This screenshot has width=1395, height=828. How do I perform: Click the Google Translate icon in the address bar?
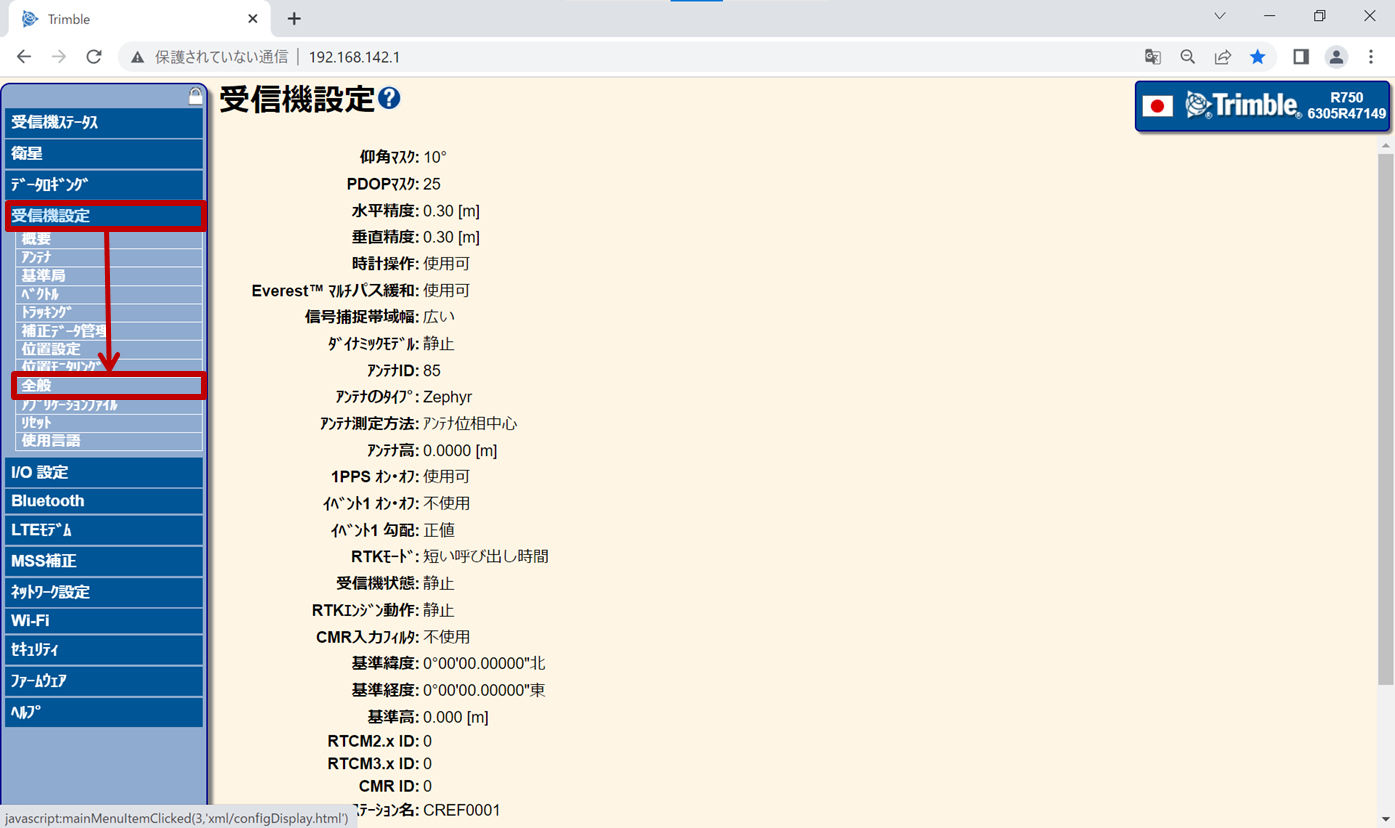(x=1153, y=57)
